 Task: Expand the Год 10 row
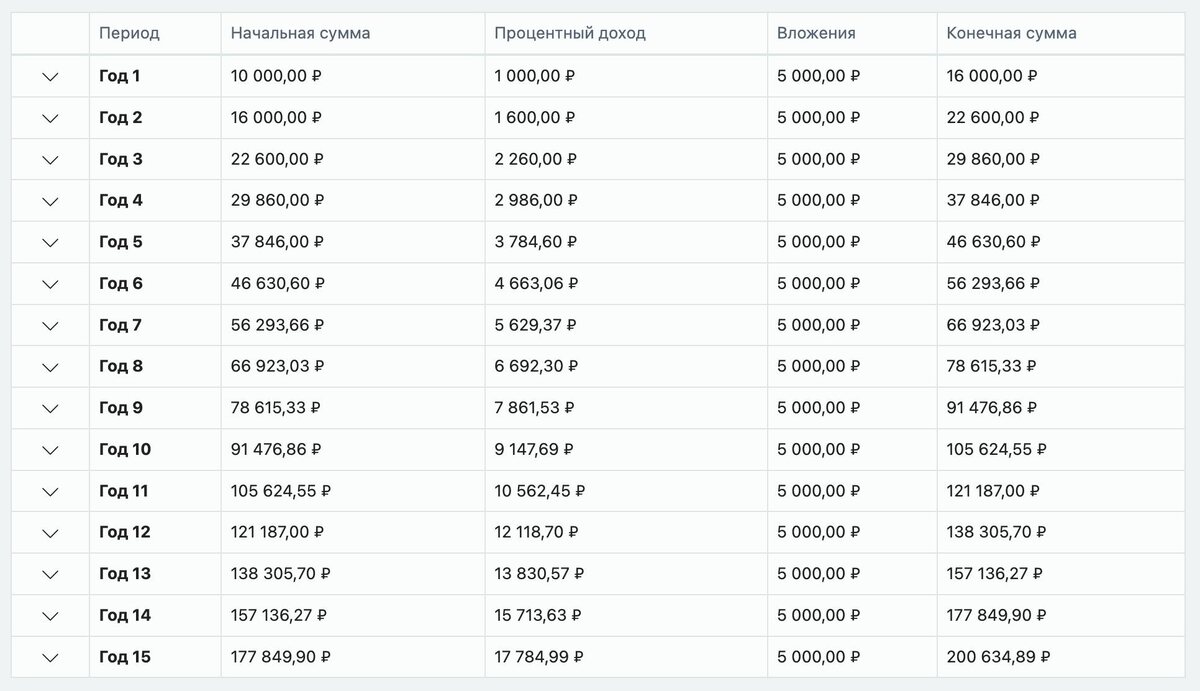click(50, 450)
